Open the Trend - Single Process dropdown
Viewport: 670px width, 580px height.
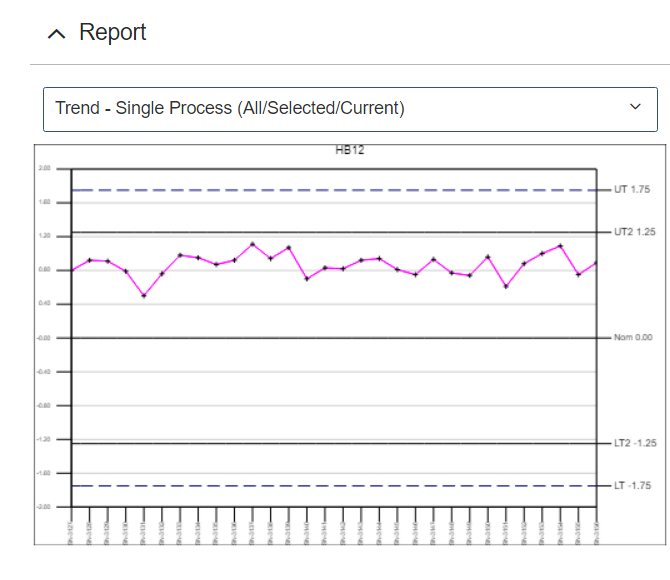[342, 108]
